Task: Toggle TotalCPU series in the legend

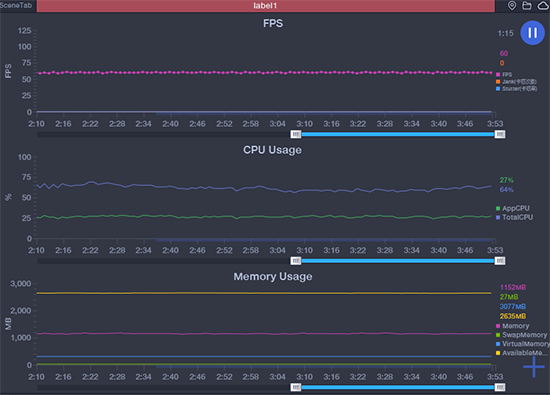Action: pyautogui.click(x=514, y=217)
